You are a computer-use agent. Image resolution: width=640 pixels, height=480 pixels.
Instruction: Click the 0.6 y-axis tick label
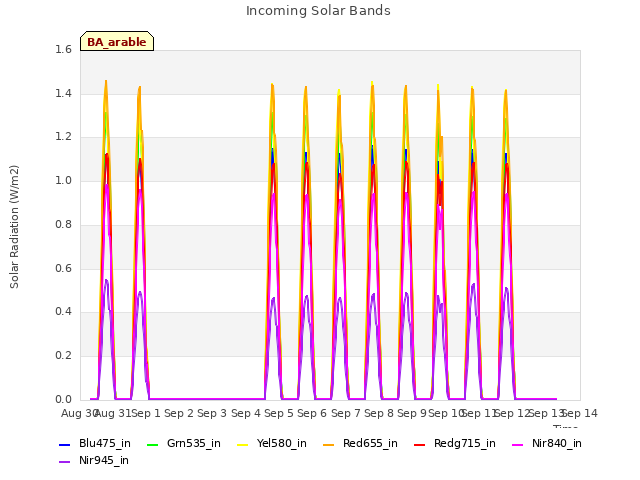point(63,268)
